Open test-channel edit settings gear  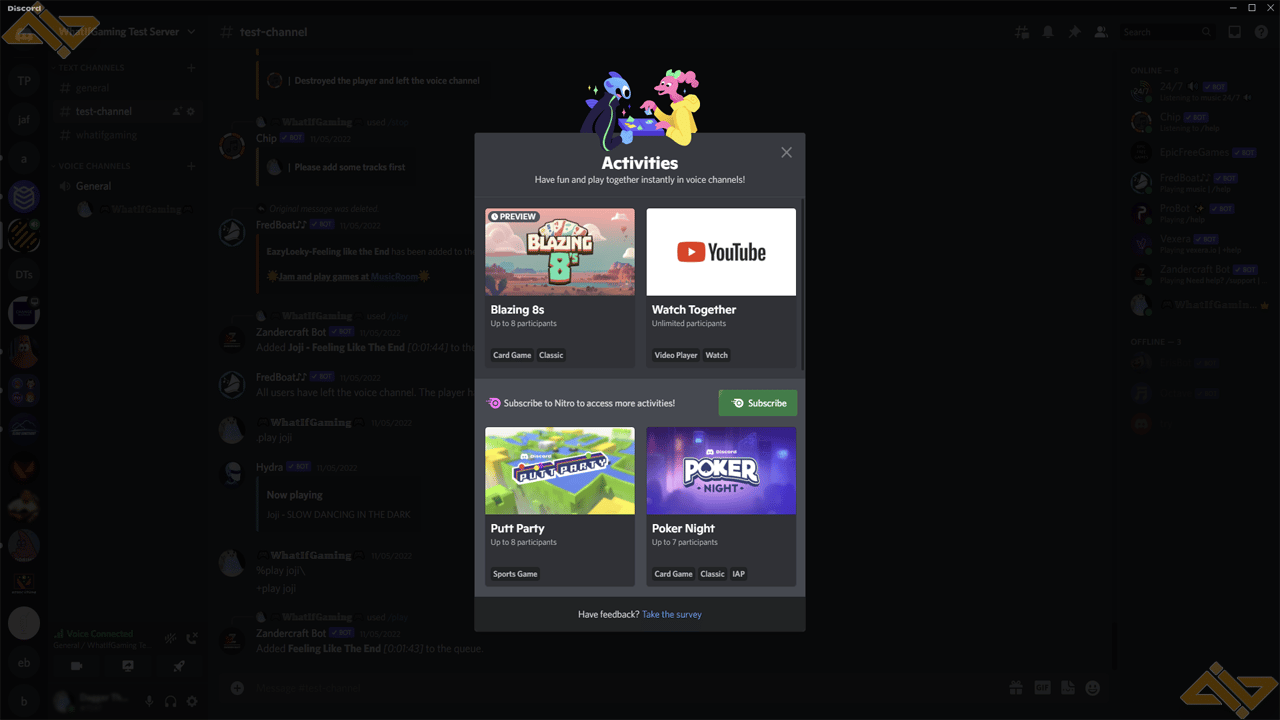191,111
